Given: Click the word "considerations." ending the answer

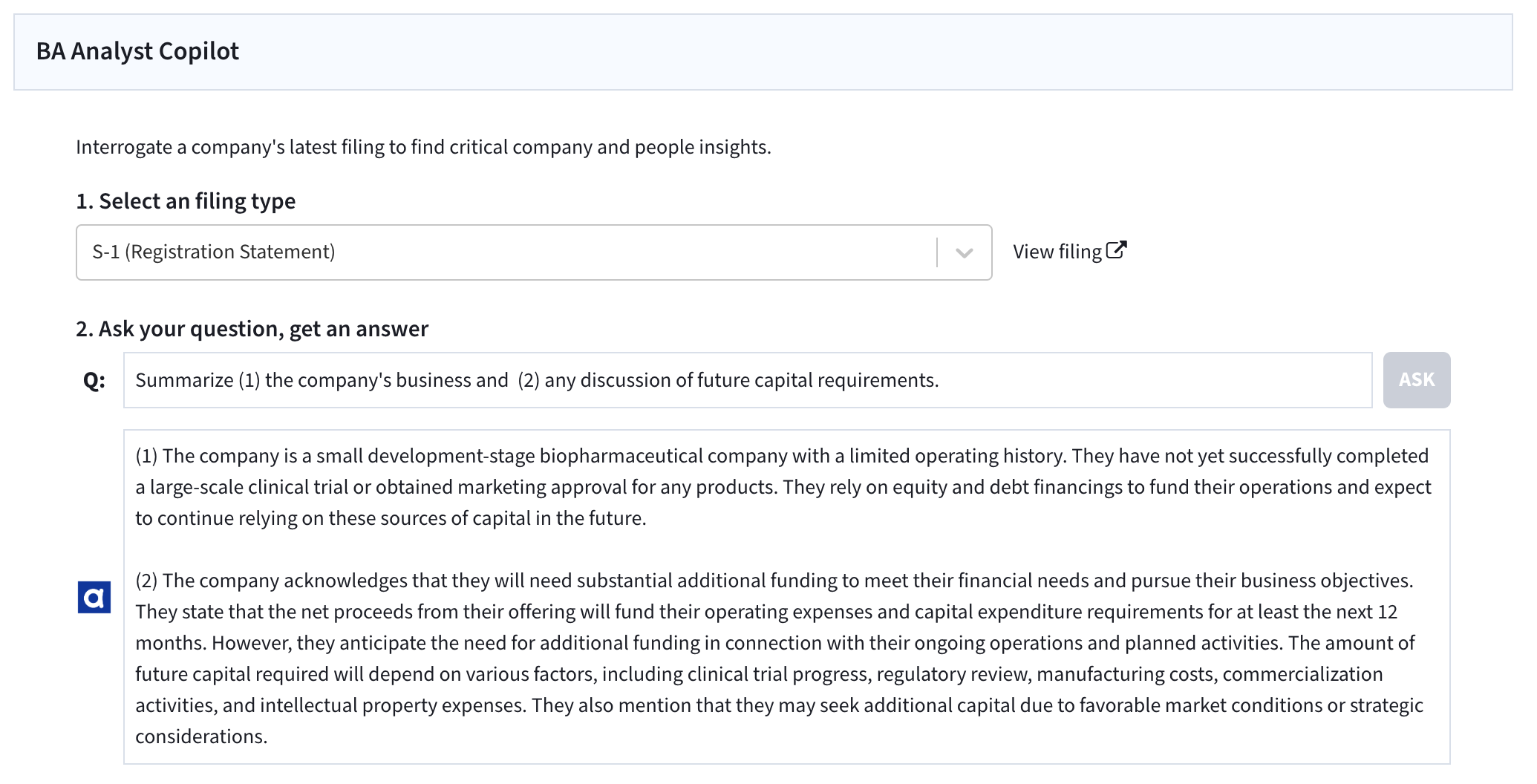Looking at the screenshot, I should pos(201,736).
